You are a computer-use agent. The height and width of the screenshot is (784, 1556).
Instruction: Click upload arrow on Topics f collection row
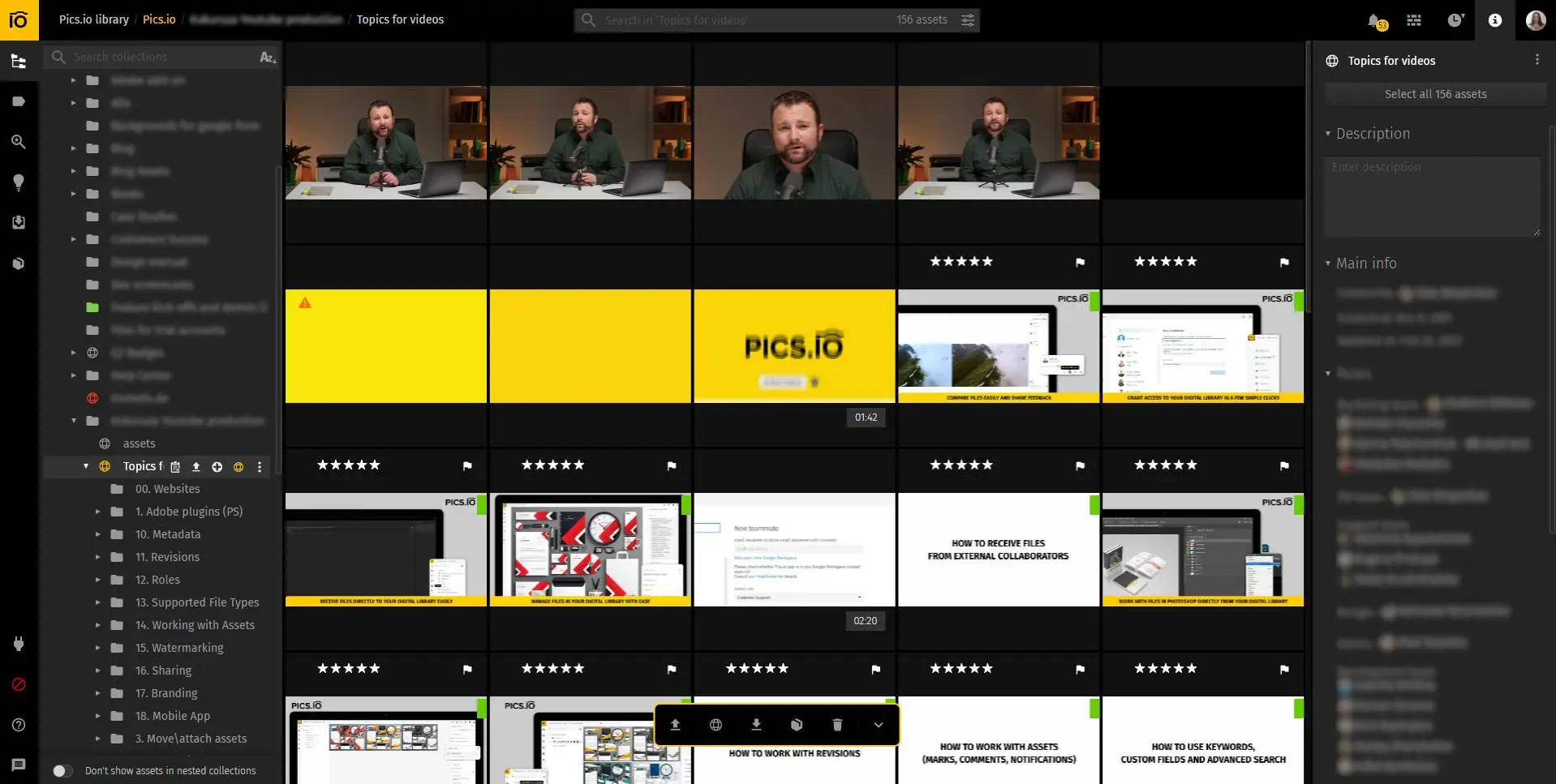click(x=196, y=466)
